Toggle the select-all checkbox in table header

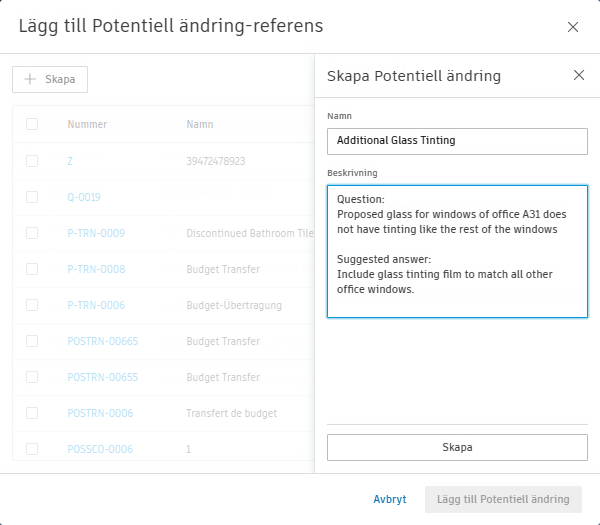(32, 124)
